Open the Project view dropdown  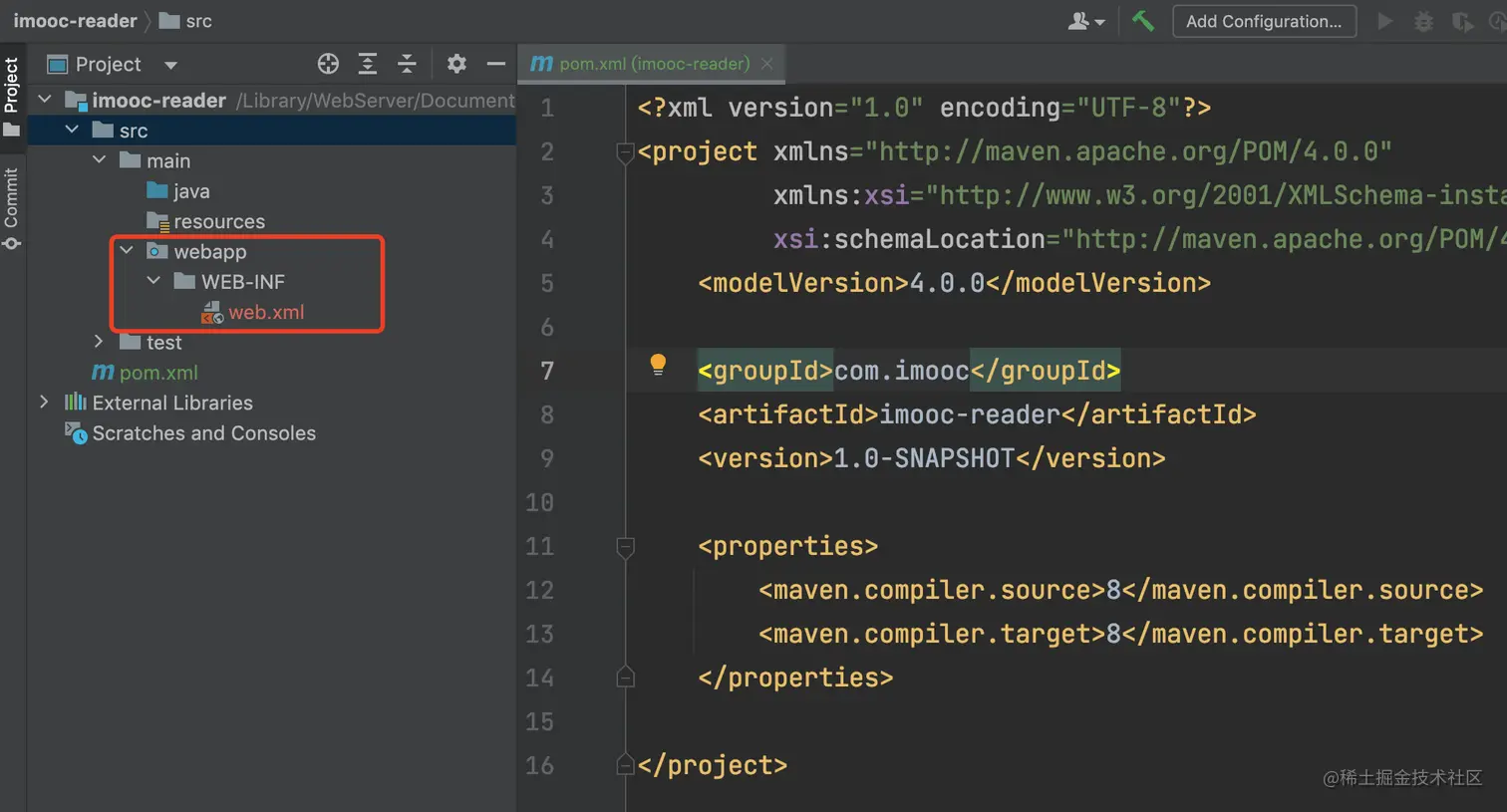[x=170, y=65]
